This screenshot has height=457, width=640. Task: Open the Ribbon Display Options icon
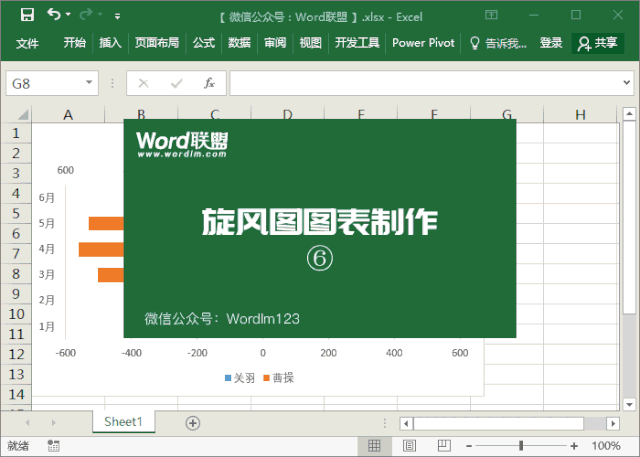[491, 15]
